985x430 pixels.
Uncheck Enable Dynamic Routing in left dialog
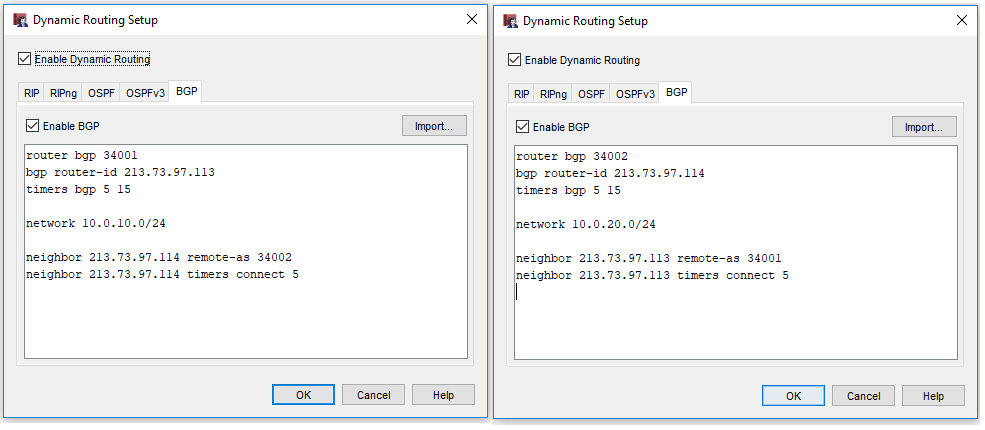point(25,59)
